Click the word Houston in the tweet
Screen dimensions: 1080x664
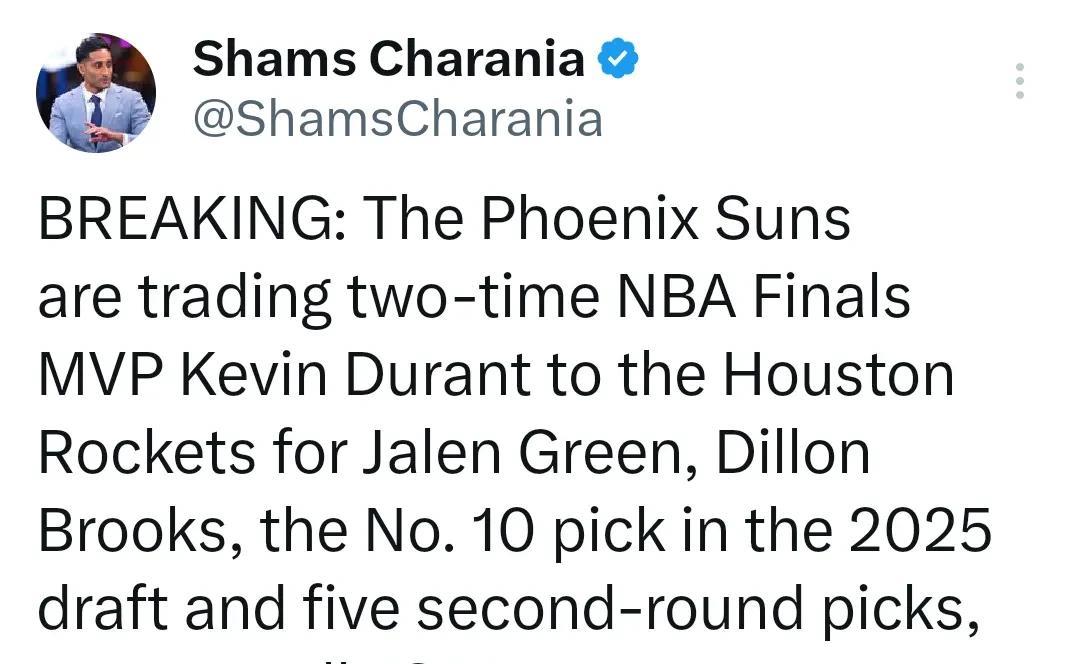click(838, 375)
